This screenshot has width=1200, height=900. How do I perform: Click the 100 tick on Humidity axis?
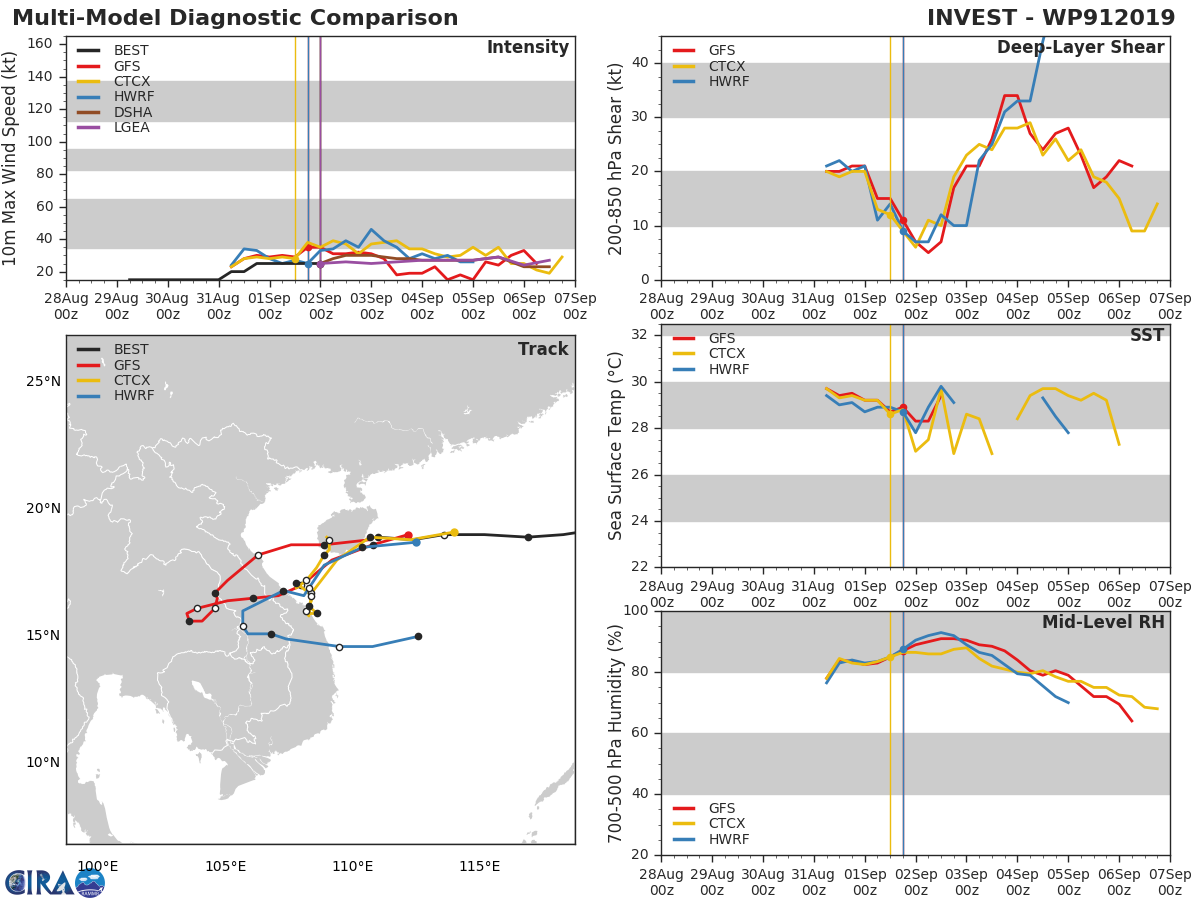[639, 611]
